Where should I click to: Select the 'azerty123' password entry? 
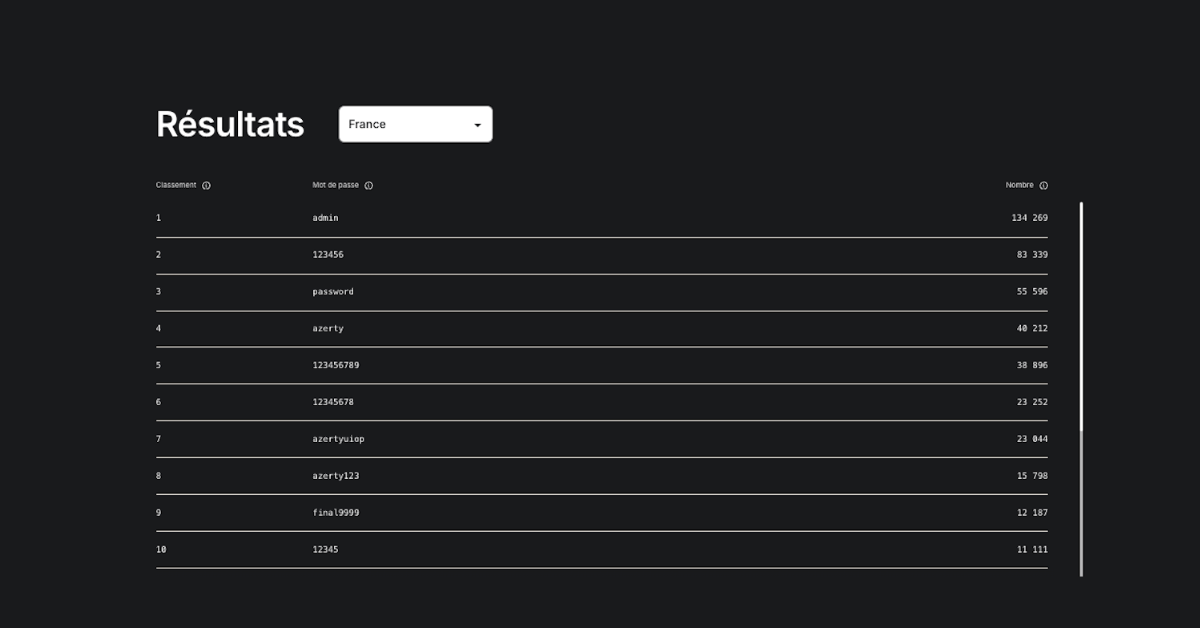coord(335,476)
